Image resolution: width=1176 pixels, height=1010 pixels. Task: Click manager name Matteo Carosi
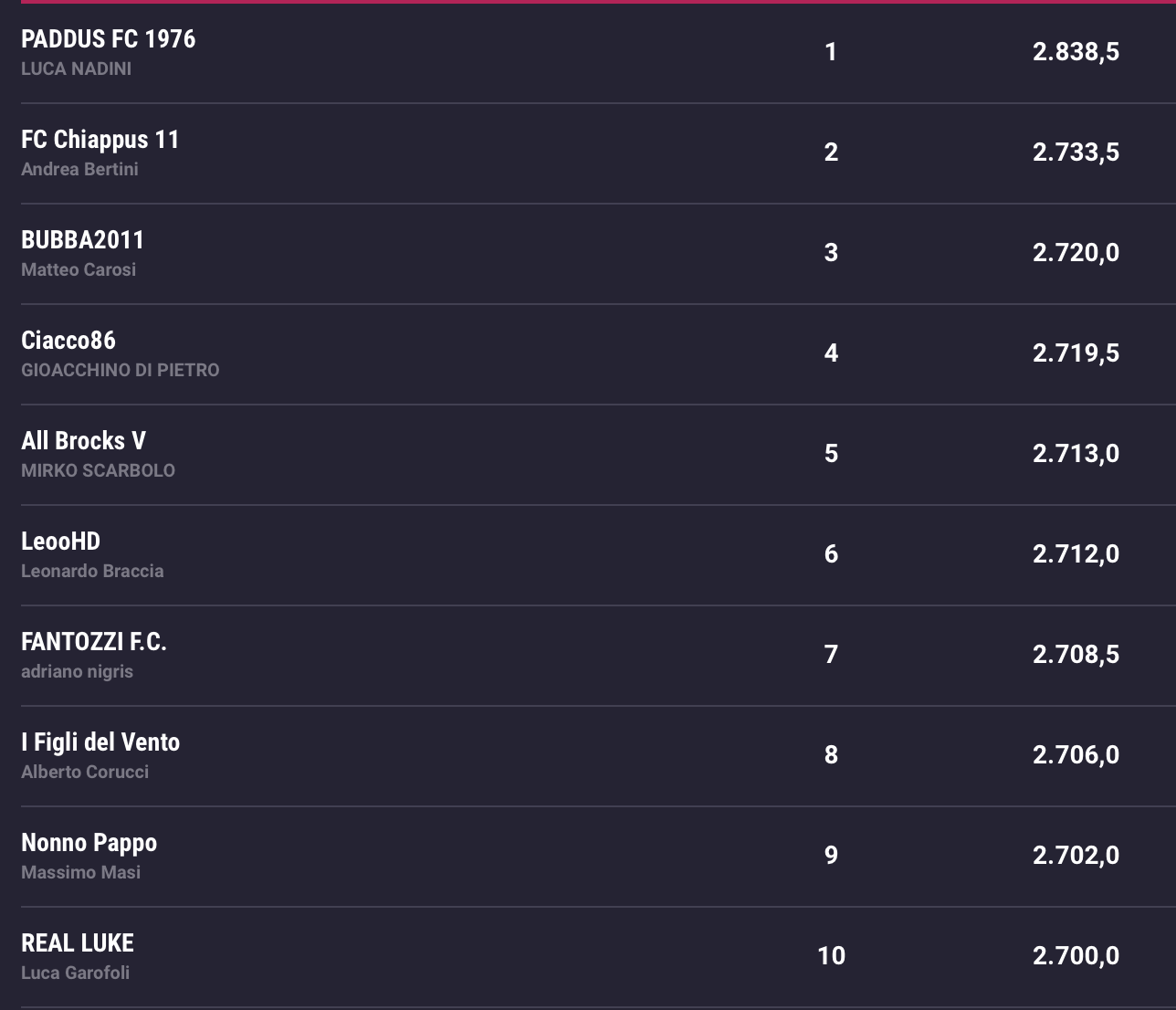click(x=79, y=270)
